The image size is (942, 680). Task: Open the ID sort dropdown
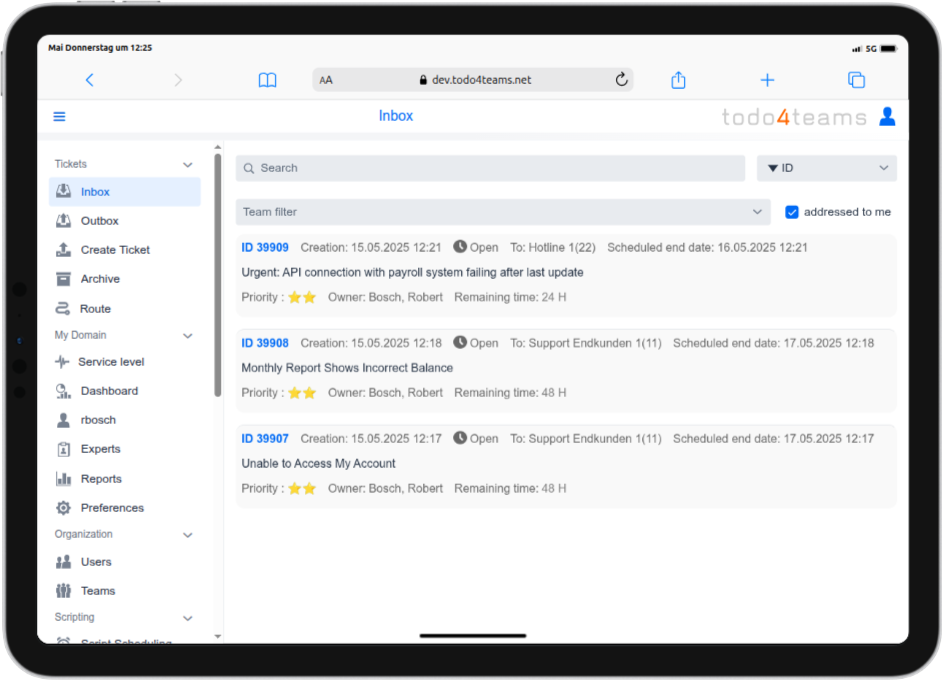point(827,168)
